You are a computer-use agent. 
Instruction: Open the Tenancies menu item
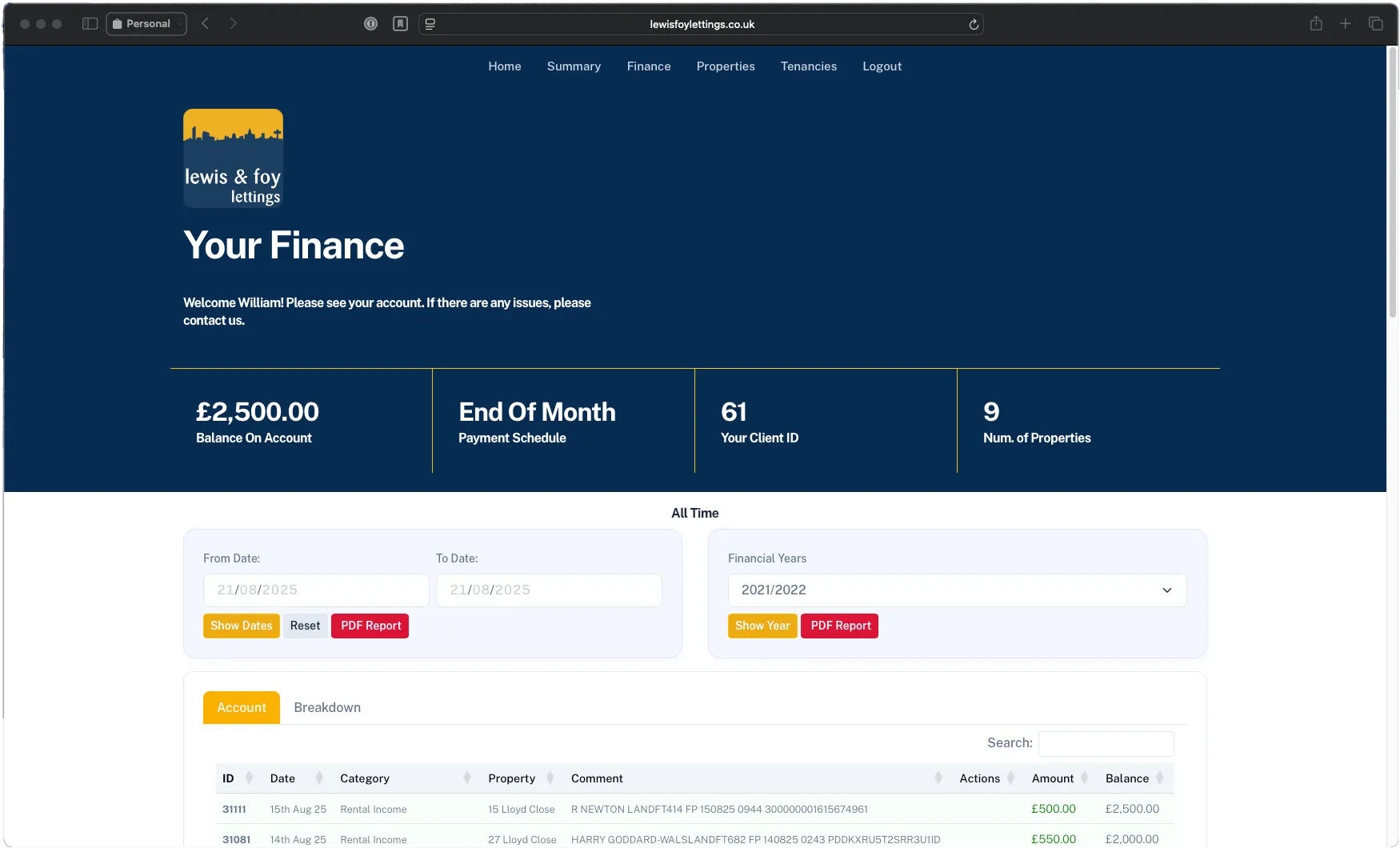pyautogui.click(x=808, y=66)
